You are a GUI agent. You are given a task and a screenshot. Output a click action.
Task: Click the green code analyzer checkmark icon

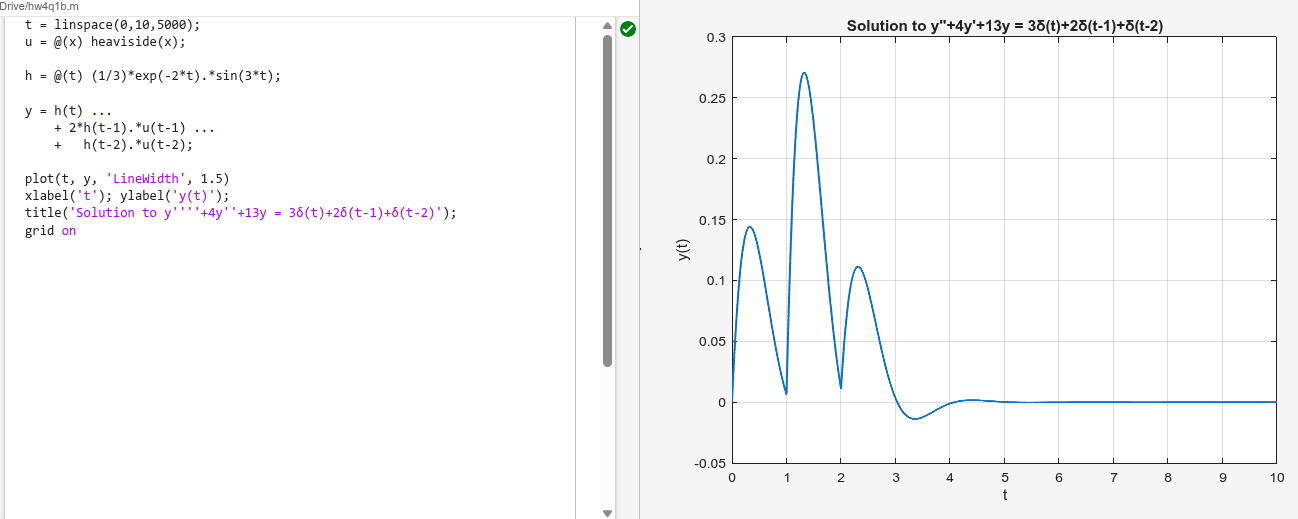(627, 29)
